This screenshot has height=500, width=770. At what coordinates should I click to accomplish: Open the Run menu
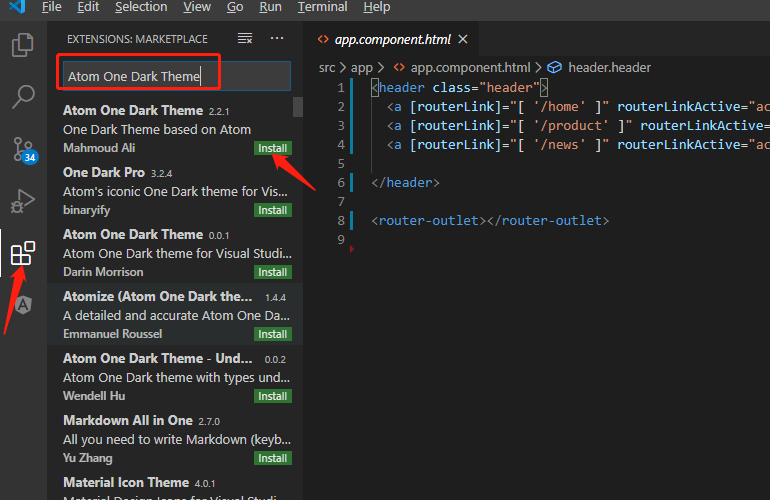click(x=270, y=7)
